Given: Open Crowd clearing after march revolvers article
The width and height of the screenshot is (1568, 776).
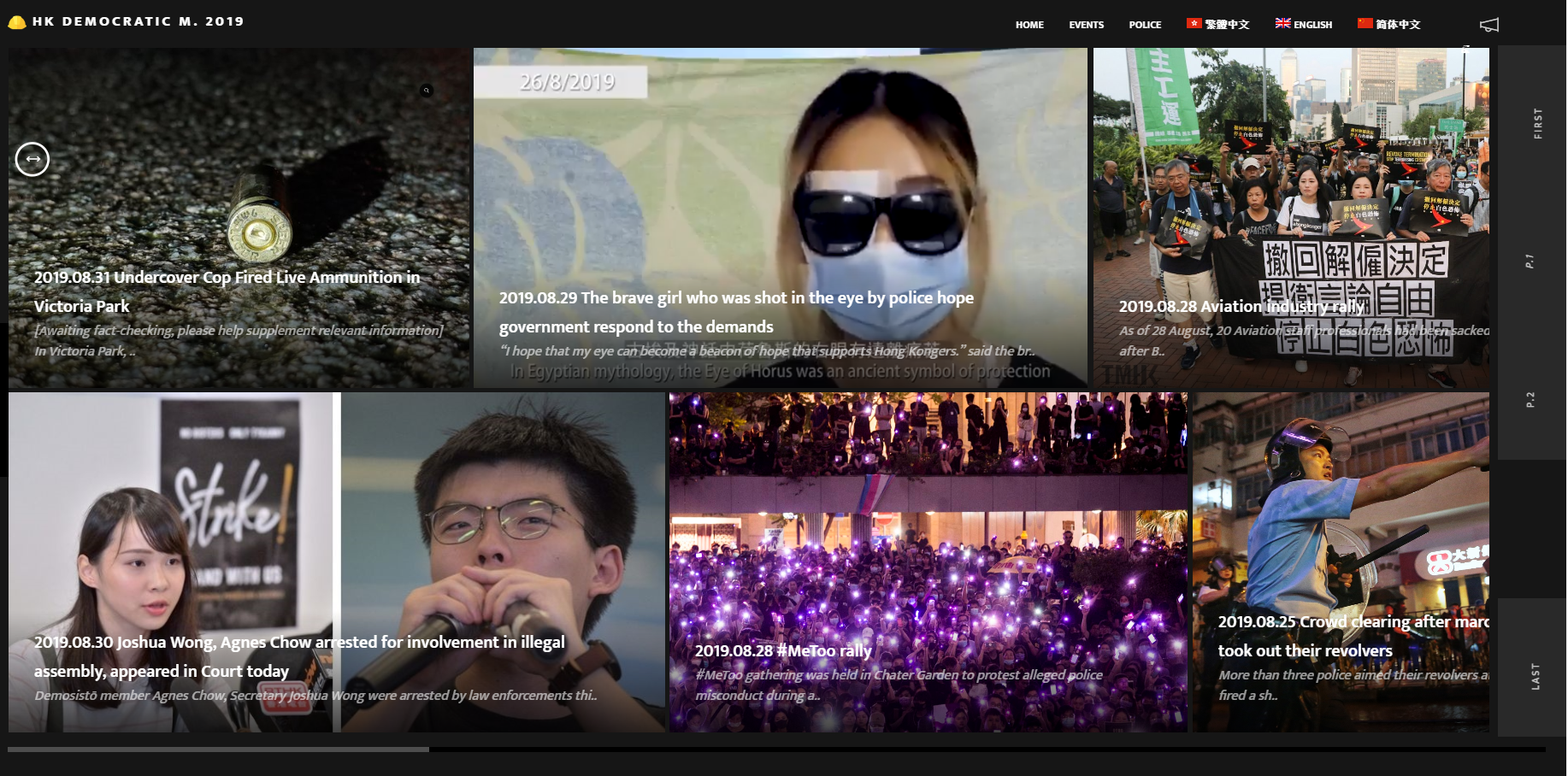Looking at the screenshot, I should [1353, 636].
